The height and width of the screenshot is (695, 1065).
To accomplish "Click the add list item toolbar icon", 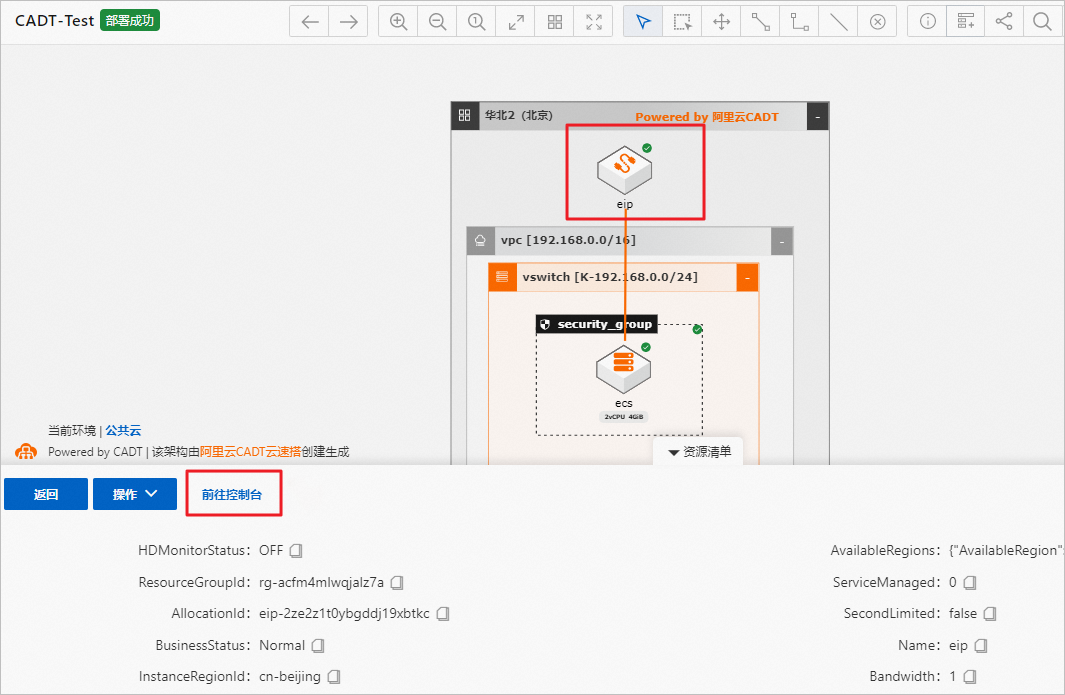I will click(x=966, y=22).
